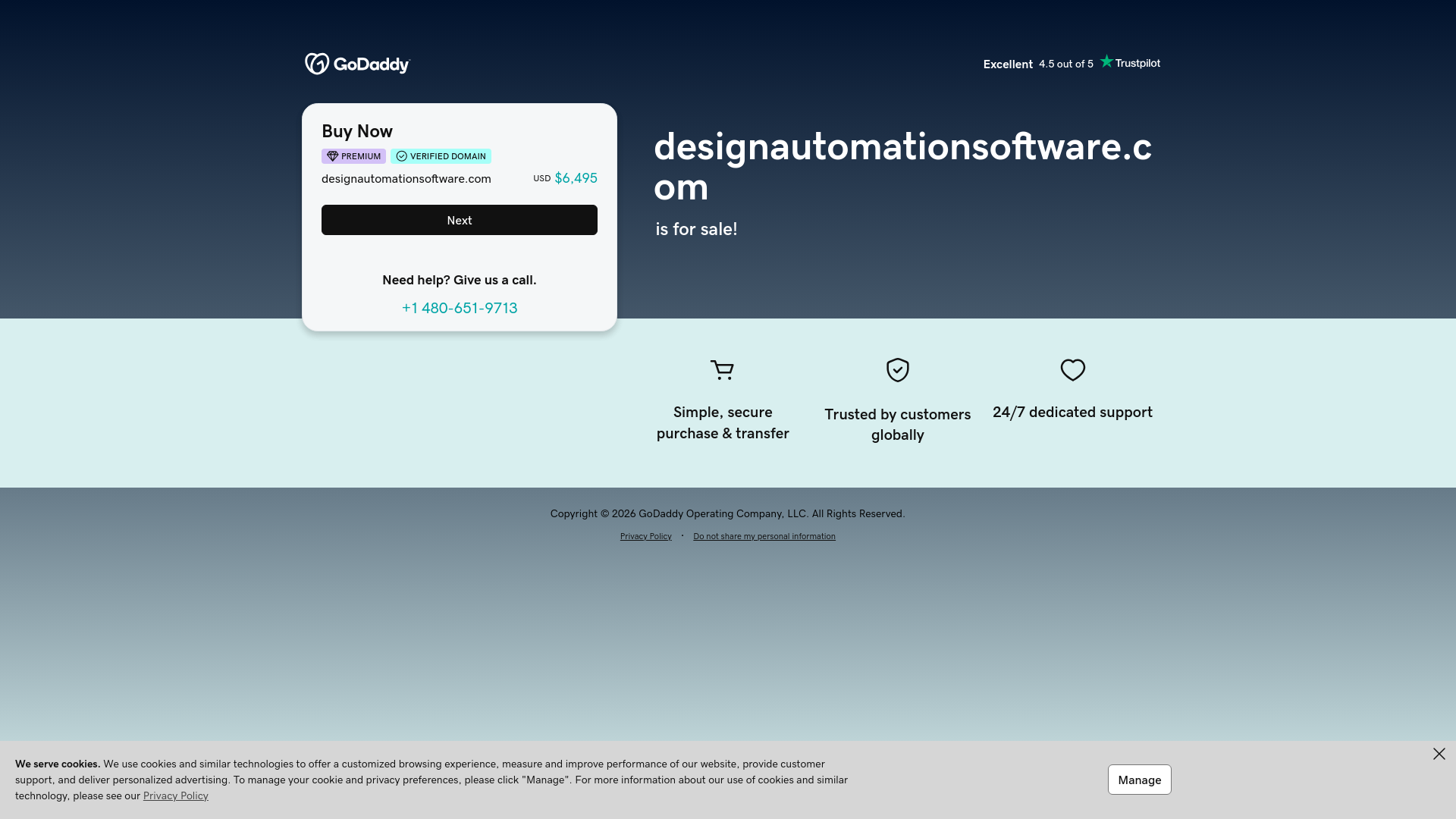This screenshot has height=819, width=1456.
Task: Click the Buy Now heading
Action: [357, 131]
